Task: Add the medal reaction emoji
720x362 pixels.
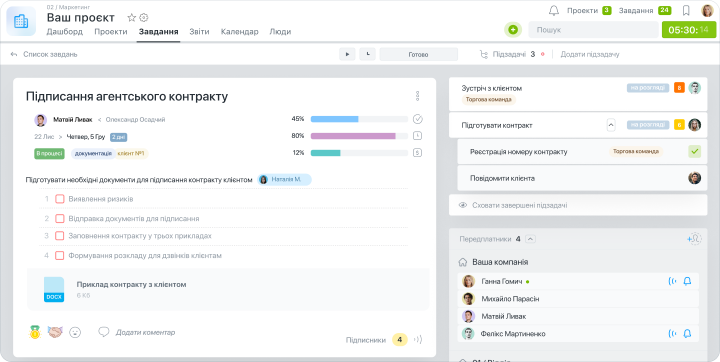Action: (x=35, y=332)
